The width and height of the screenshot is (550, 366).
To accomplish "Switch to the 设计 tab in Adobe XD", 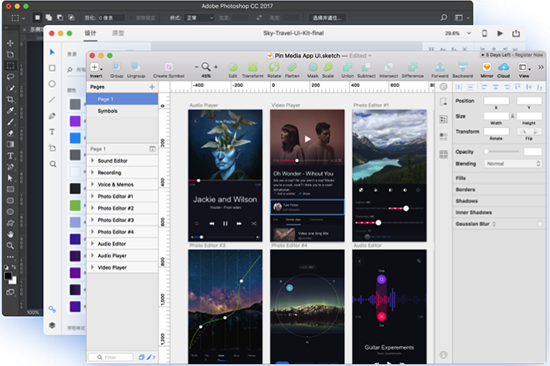I will coord(90,33).
